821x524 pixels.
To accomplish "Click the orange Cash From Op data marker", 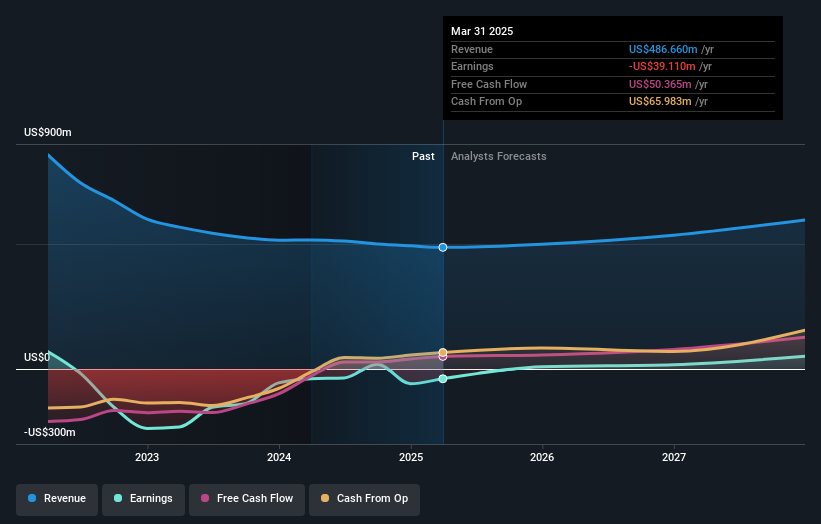I will pyautogui.click(x=443, y=352).
